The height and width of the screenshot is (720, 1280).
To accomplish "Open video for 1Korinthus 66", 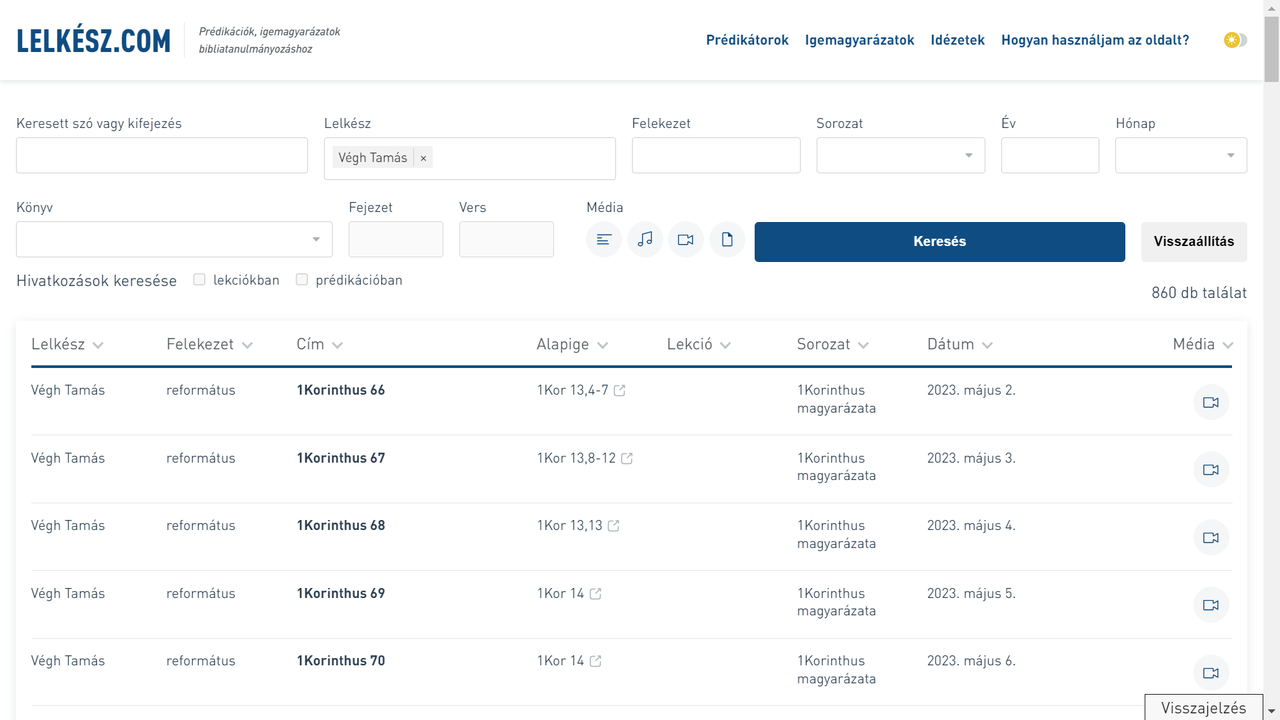I will pos(1211,402).
